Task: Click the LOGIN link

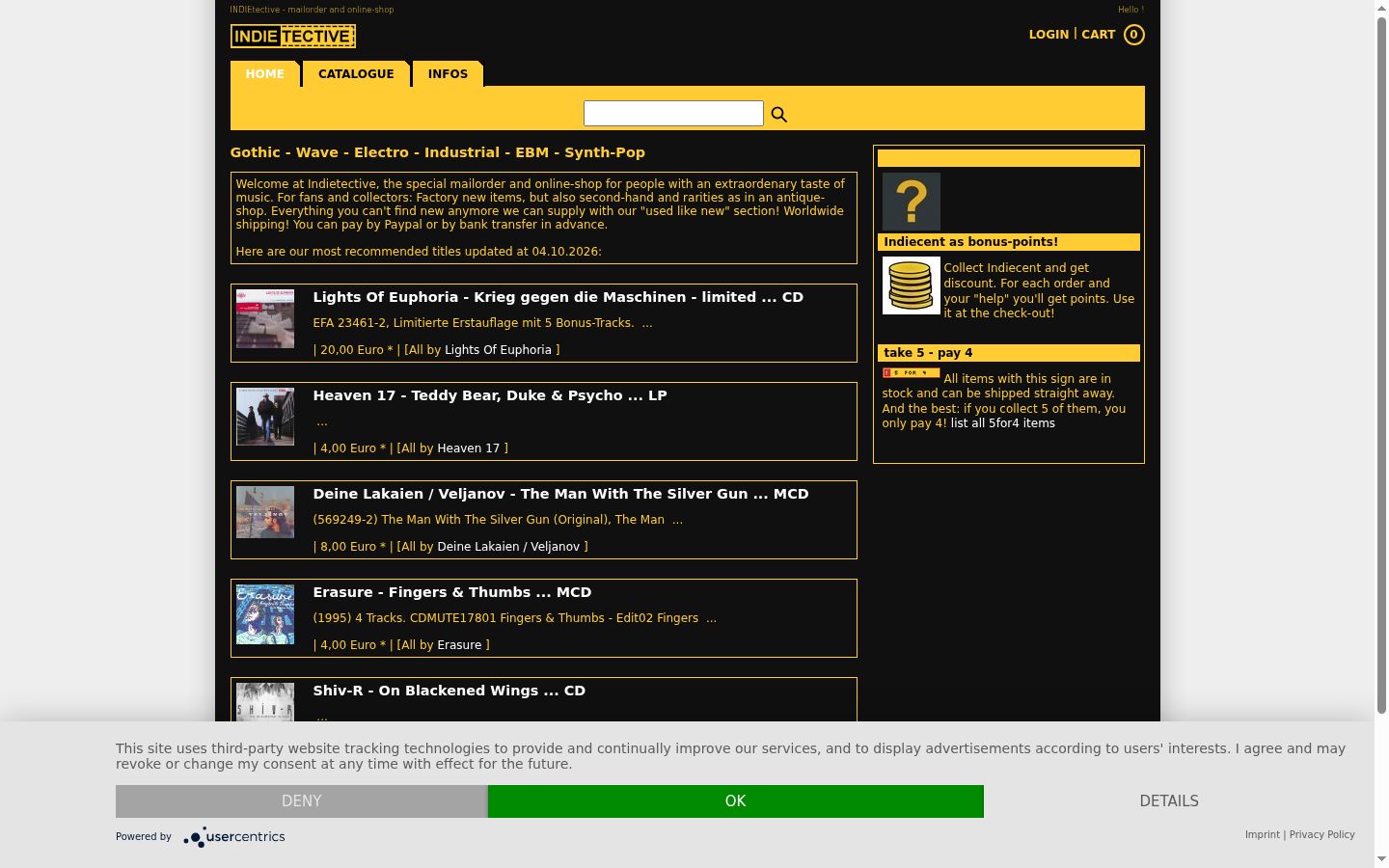Action: [x=1049, y=35]
